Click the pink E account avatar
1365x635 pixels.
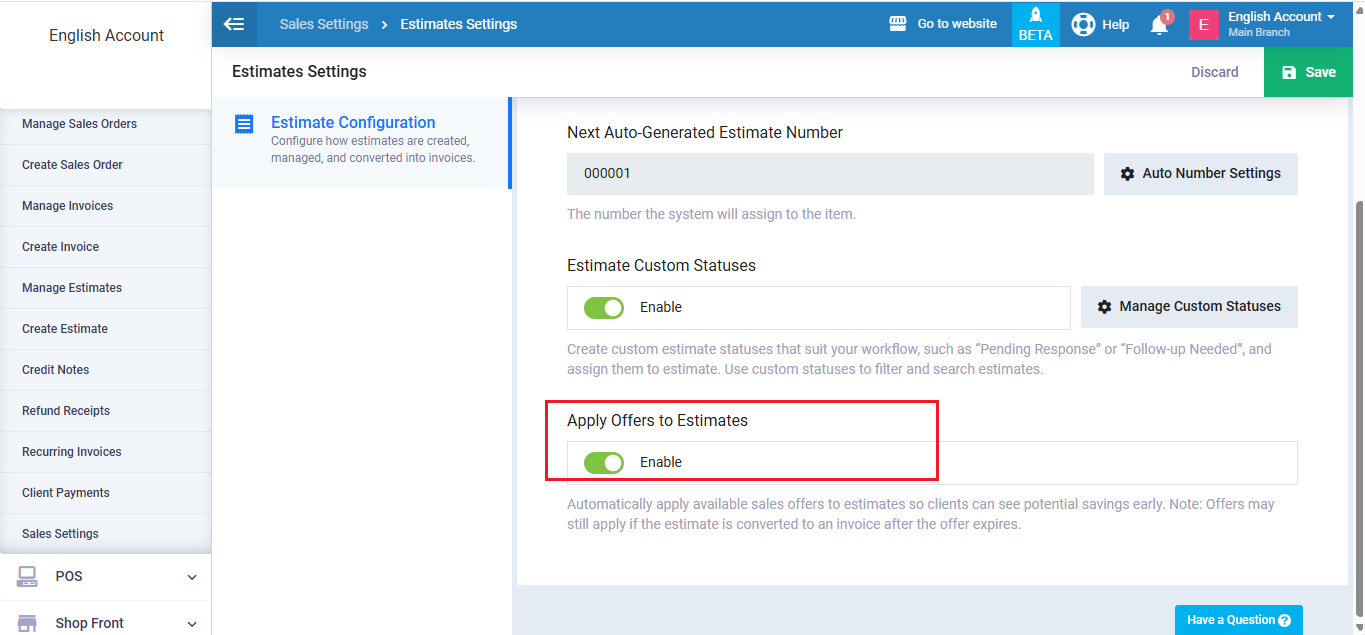tap(1203, 25)
